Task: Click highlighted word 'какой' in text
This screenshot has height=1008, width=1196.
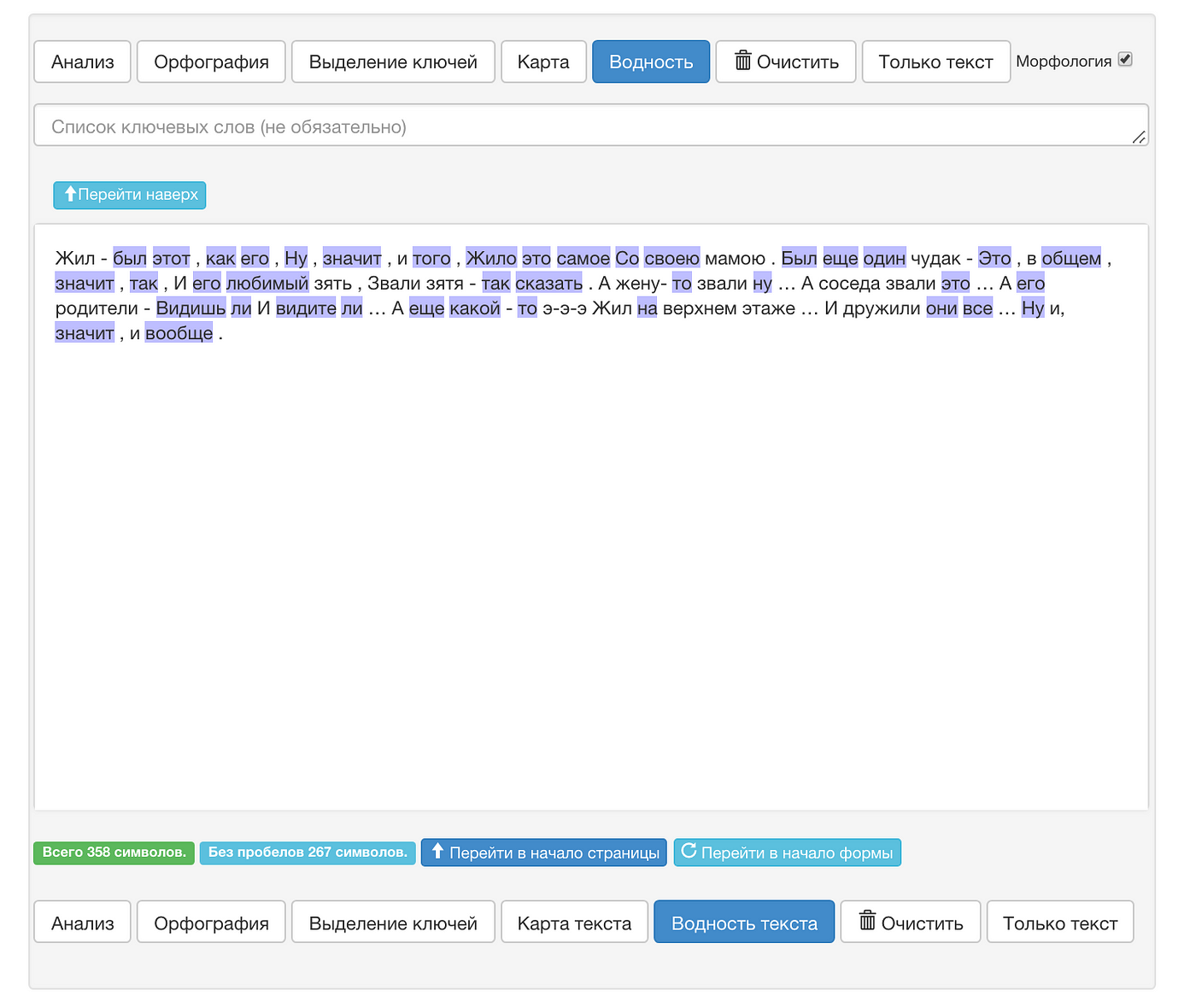Action: tap(475, 308)
